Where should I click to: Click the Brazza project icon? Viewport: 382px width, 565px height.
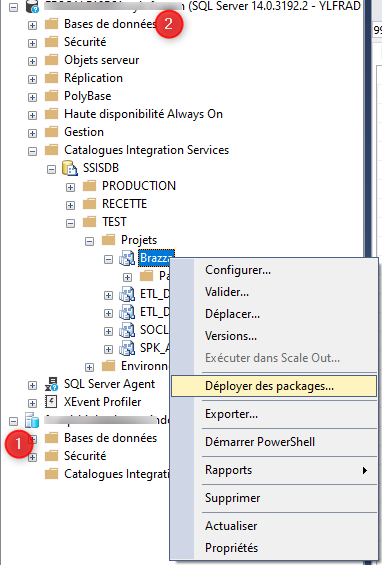(127, 258)
